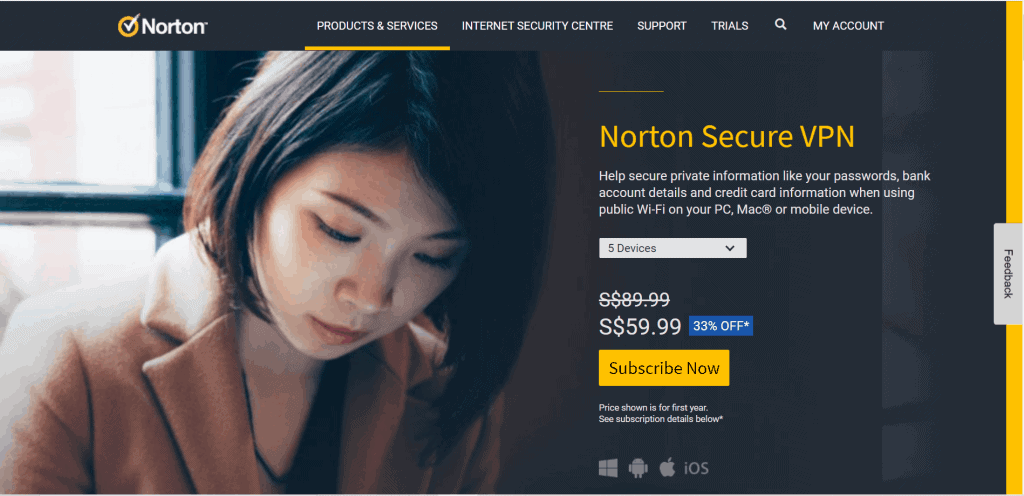Click the Apple logo icon
Image resolution: width=1024 pixels, height=496 pixels.
667,467
